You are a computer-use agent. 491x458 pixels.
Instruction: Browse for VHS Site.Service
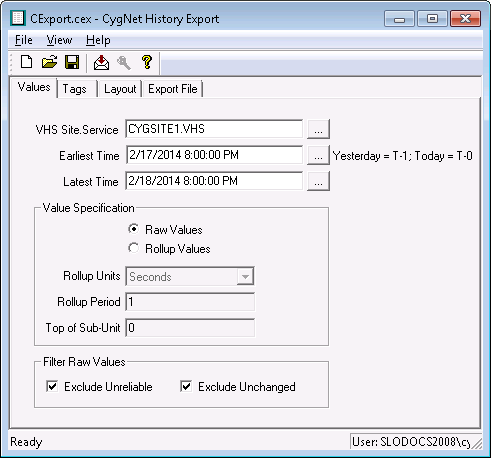[318, 129]
